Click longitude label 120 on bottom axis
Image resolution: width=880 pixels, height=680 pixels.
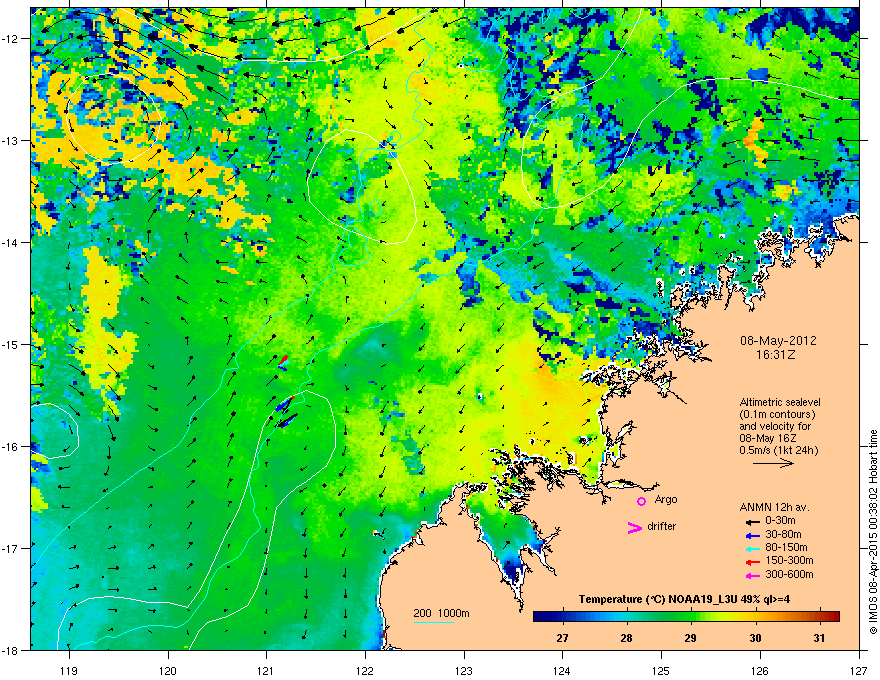168,670
